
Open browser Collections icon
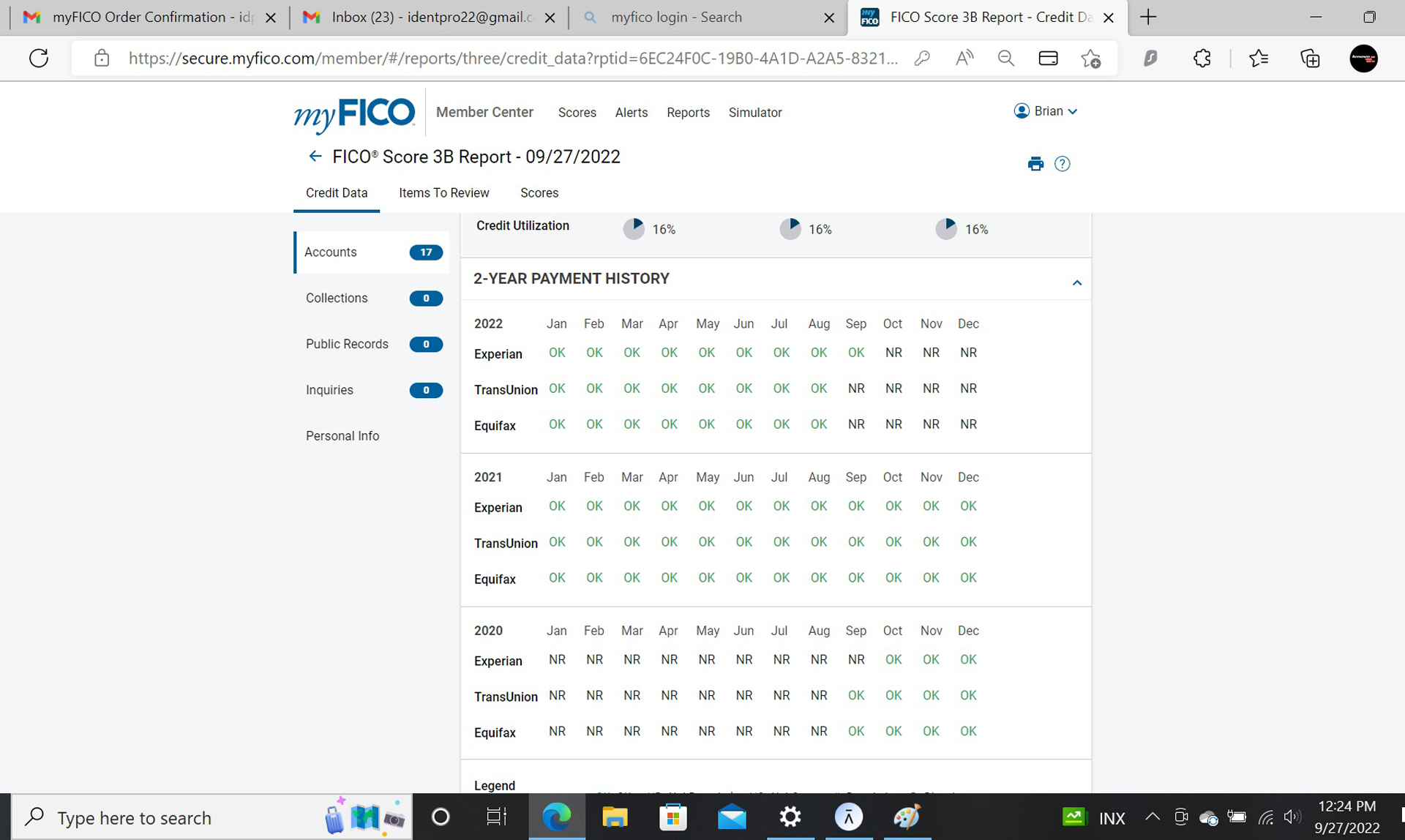(x=1310, y=59)
